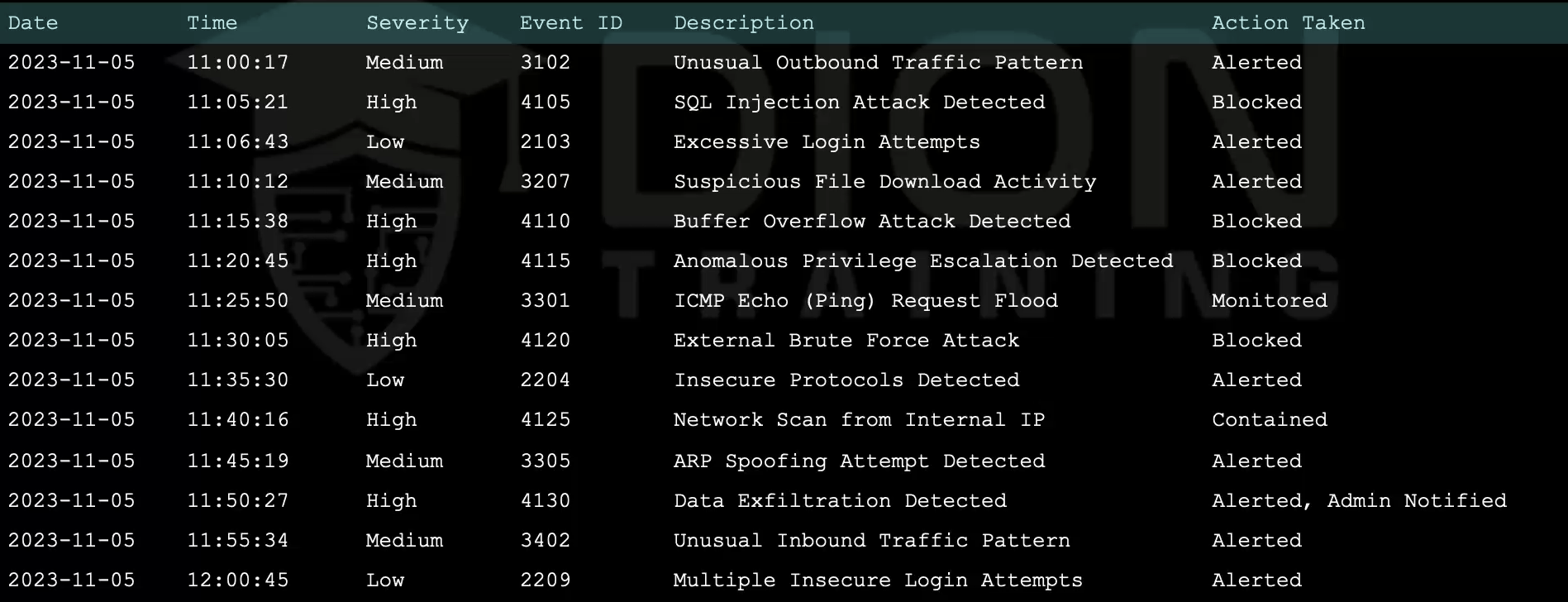The width and height of the screenshot is (1568, 602).
Task: Select the Unusual Inbound Traffic Pattern entry
Action: pos(871,541)
